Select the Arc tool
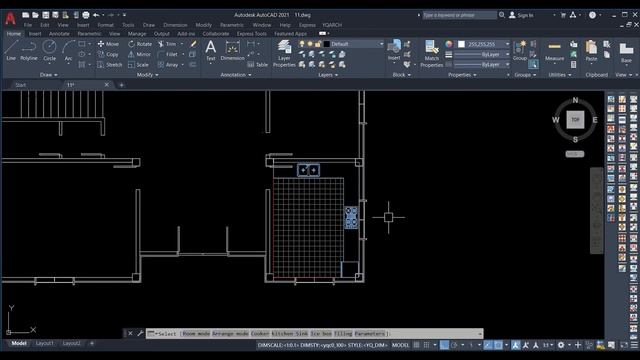The height and width of the screenshot is (360, 640). click(x=68, y=50)
